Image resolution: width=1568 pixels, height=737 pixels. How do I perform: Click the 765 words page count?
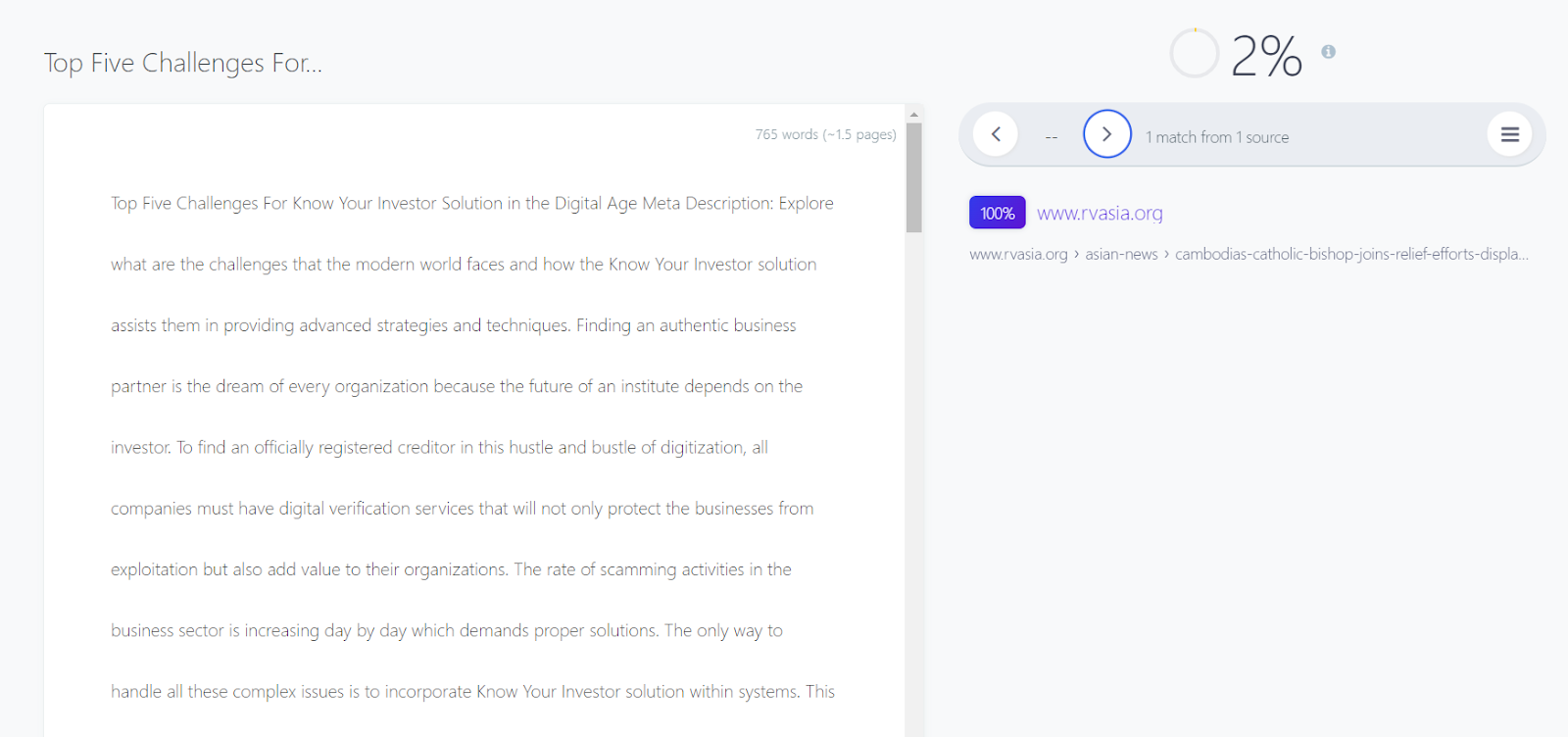click(825, 134)
